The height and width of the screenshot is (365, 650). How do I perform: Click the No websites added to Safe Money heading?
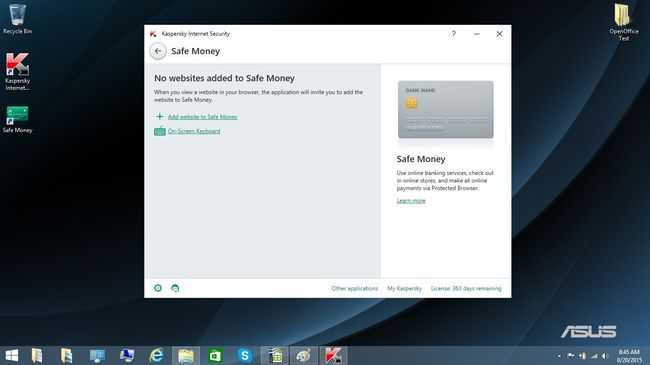224,78
